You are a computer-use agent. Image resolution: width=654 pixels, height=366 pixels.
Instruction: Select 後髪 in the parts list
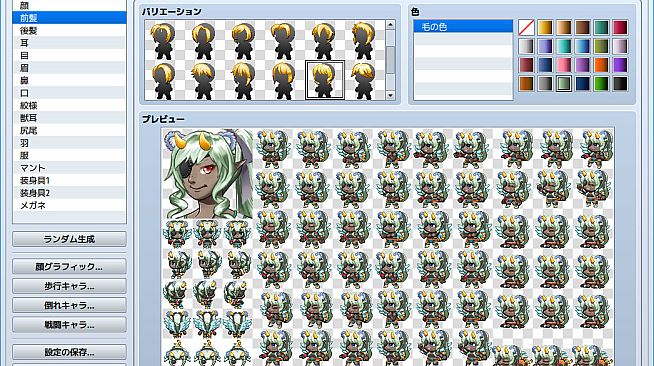[x=69, y=30]
